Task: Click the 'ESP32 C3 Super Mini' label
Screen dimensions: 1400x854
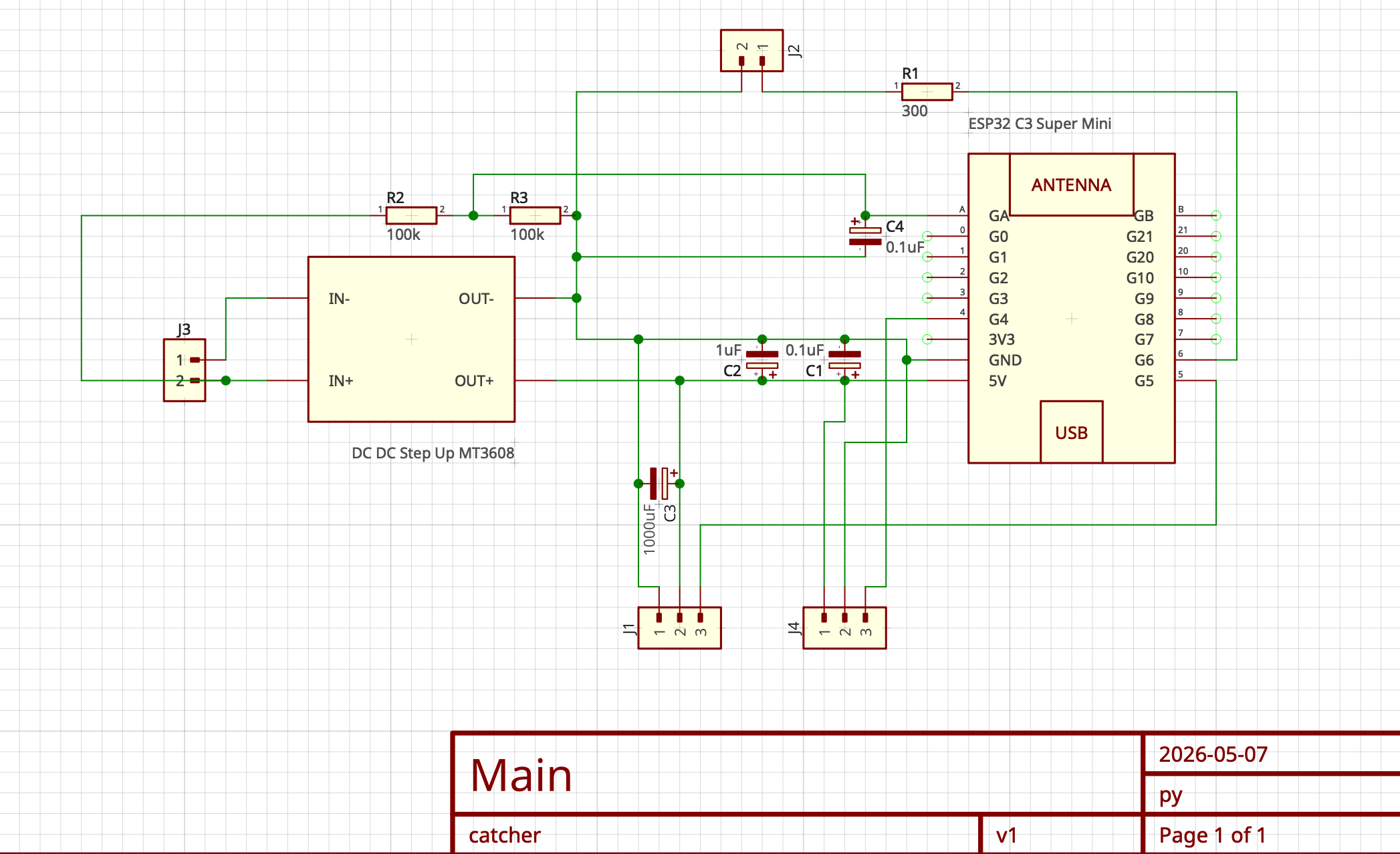Action: (1040, 124)
